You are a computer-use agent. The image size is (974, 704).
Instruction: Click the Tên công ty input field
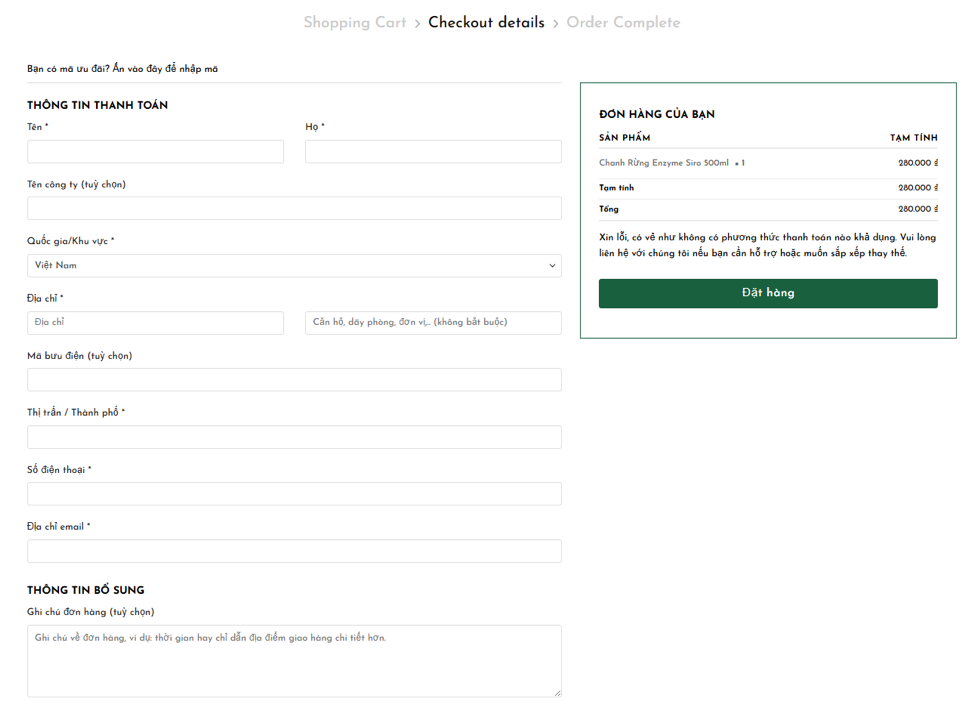click(x=294, y=208)
